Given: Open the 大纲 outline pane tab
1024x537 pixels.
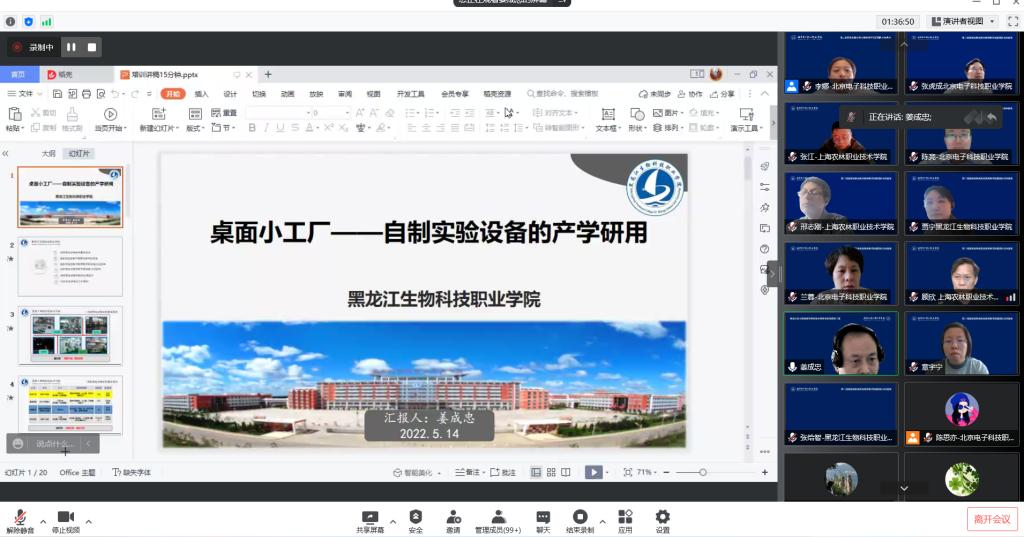Looking at the screenshot, I should pyautogui.click(x=48, y=154).
